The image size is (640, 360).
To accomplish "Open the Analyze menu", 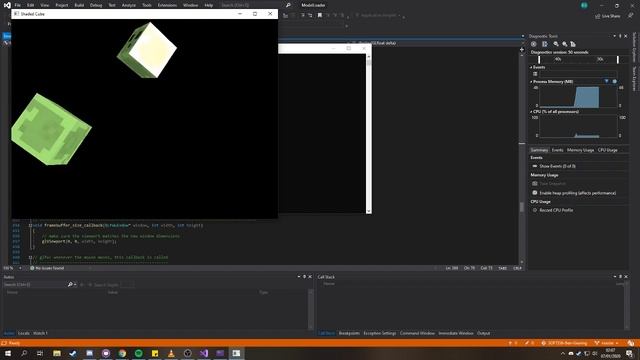I will pyautogui.click(x=129, y=5).
